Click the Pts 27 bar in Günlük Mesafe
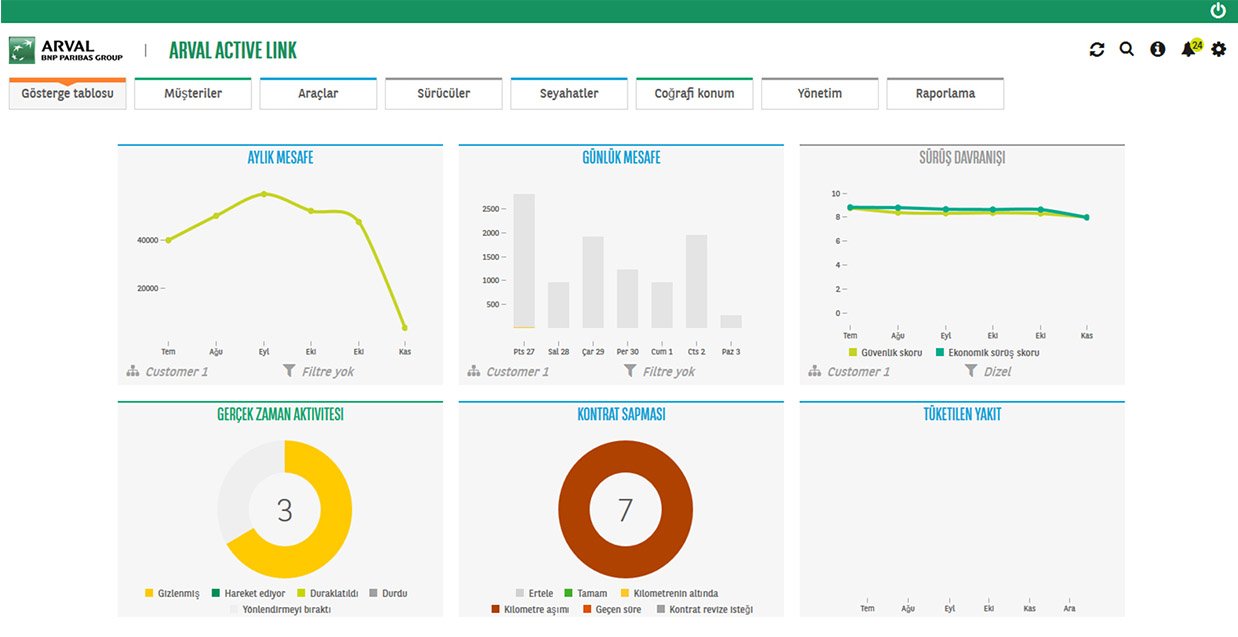Screen dimensions: 1238x637 524,261
